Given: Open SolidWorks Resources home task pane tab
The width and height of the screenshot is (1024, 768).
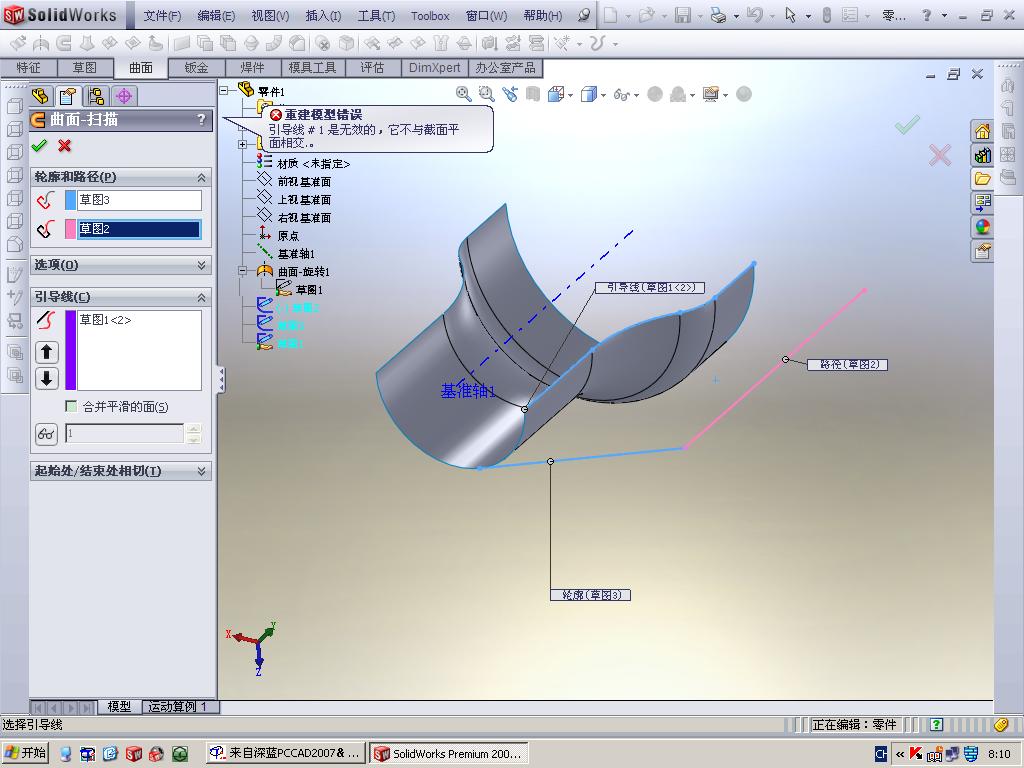Looking at the screenshot, I should (982, 131).
